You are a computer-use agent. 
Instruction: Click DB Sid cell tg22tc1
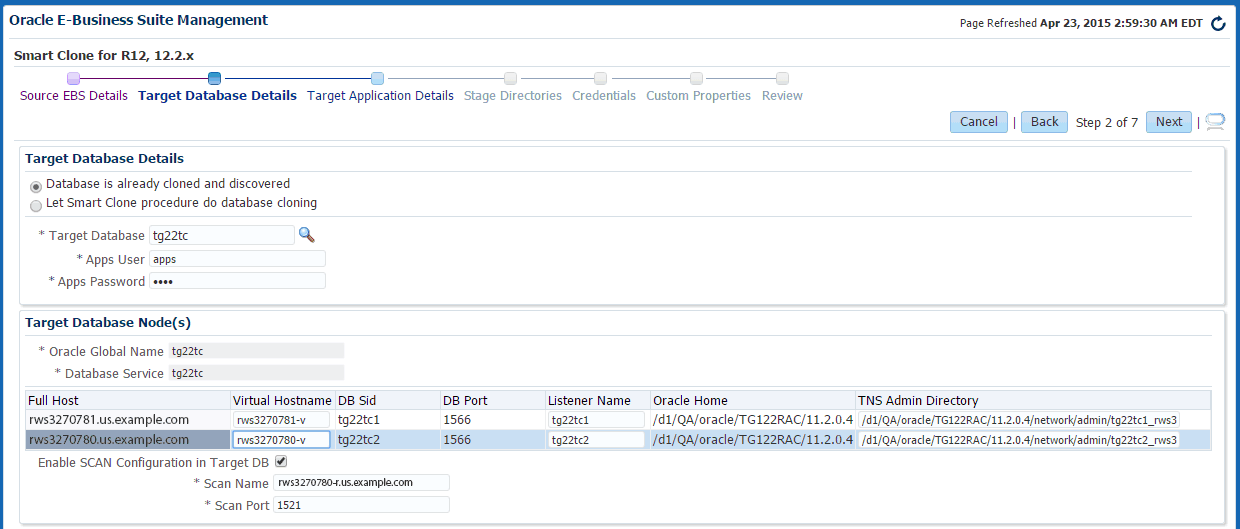click(359, 420)
